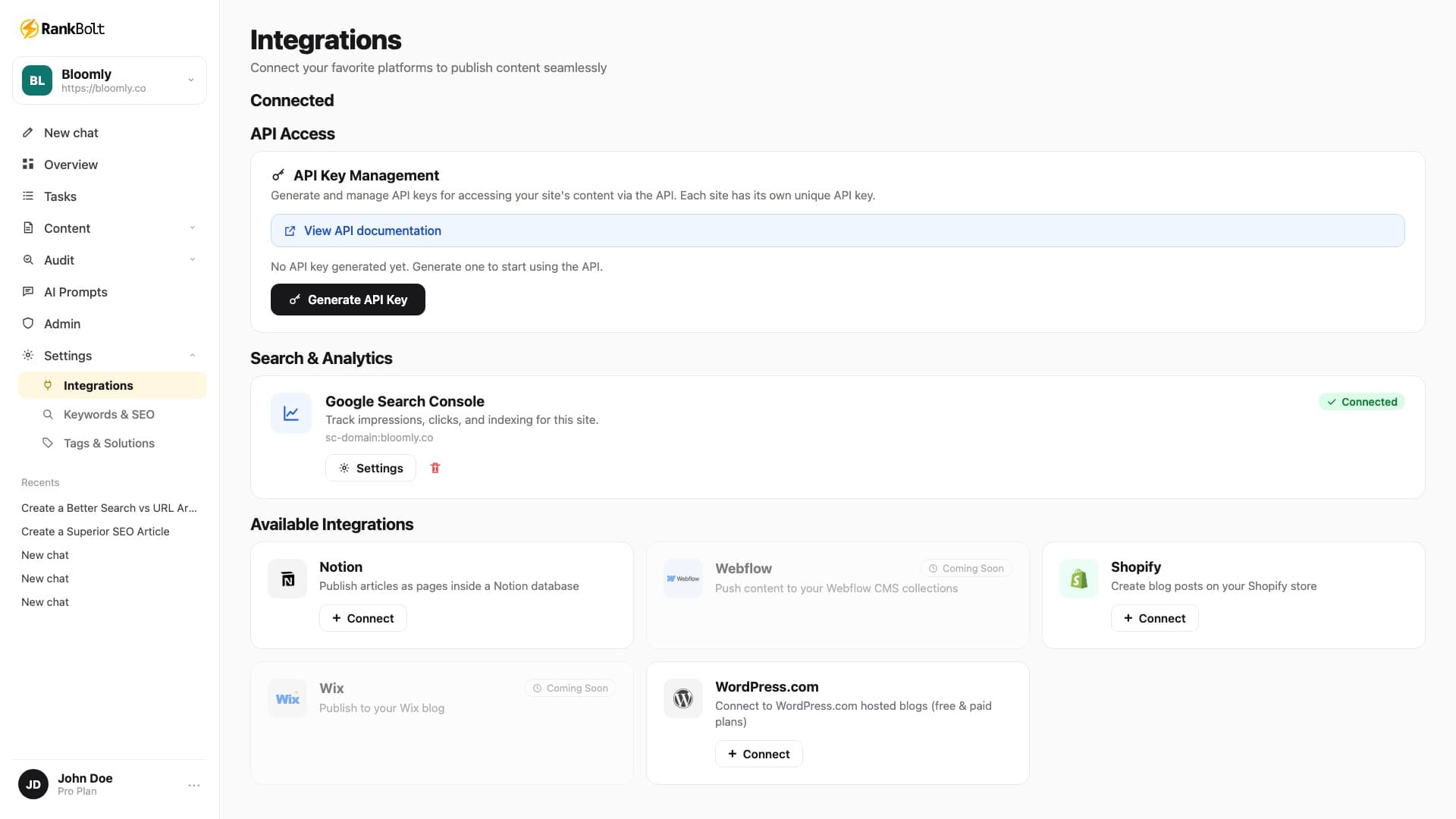Open recent chat 'Create a Better Search vs URL Ar...'
The width and height of the screenshot is (1456, 819).
[x=109, y=508]
